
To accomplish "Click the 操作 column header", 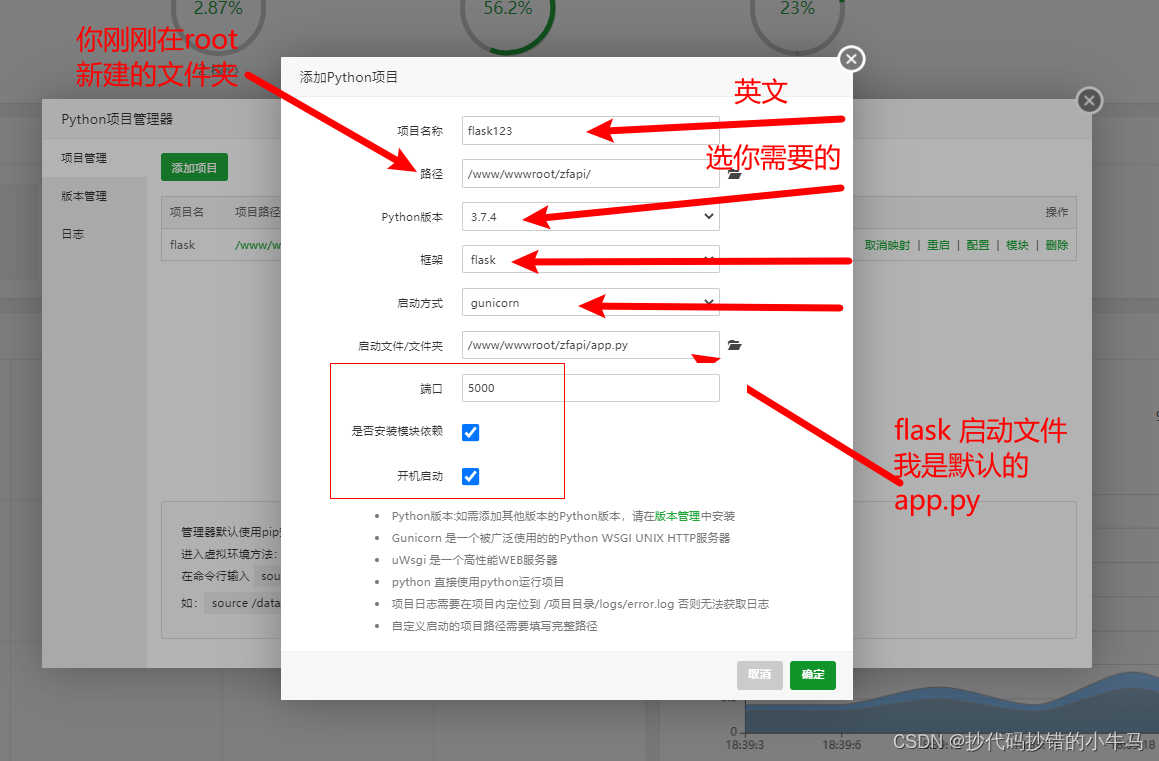I will point(1057,212).
